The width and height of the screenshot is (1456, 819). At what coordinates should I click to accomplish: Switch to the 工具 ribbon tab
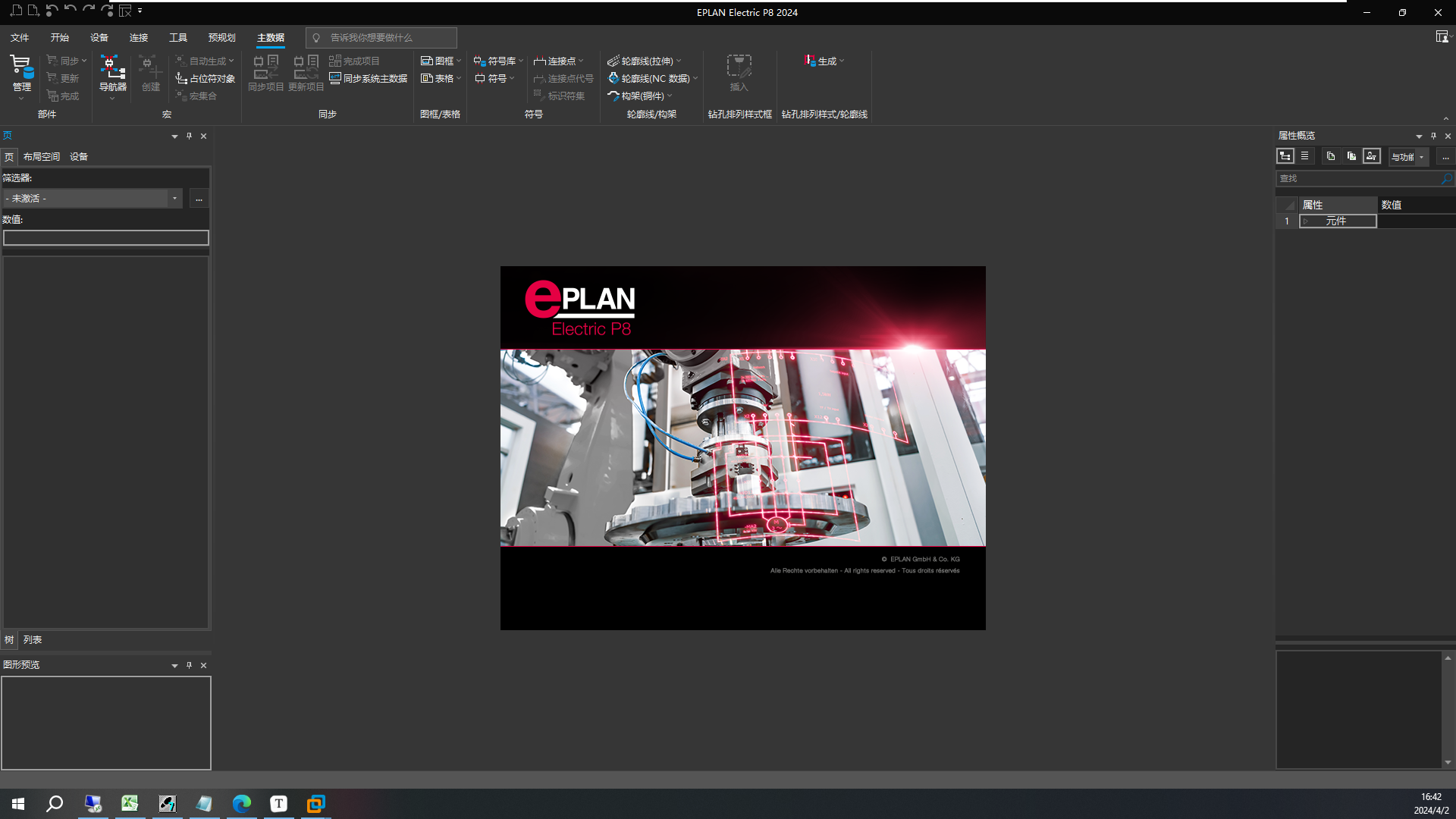tap(177, 37)
